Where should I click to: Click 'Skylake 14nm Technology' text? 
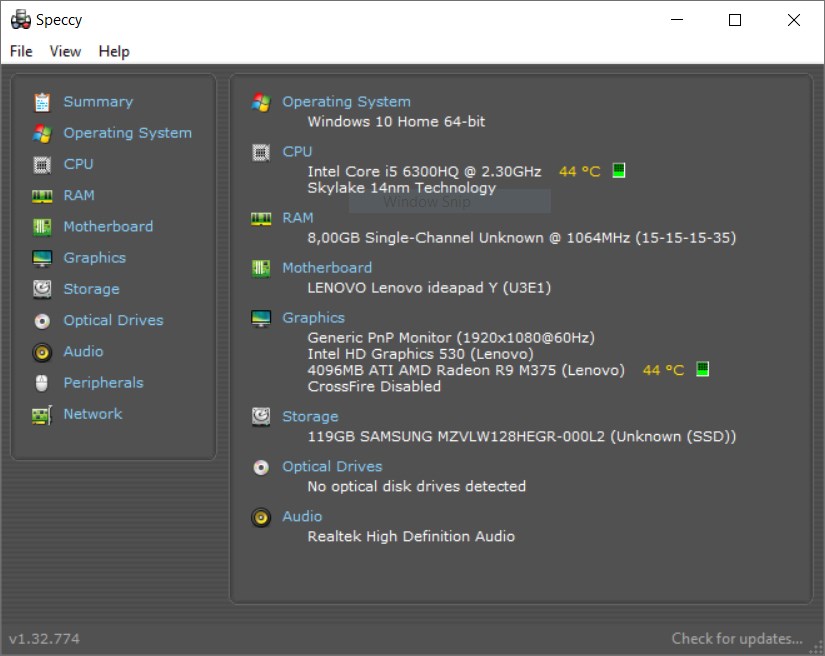(x=401, y=188)
